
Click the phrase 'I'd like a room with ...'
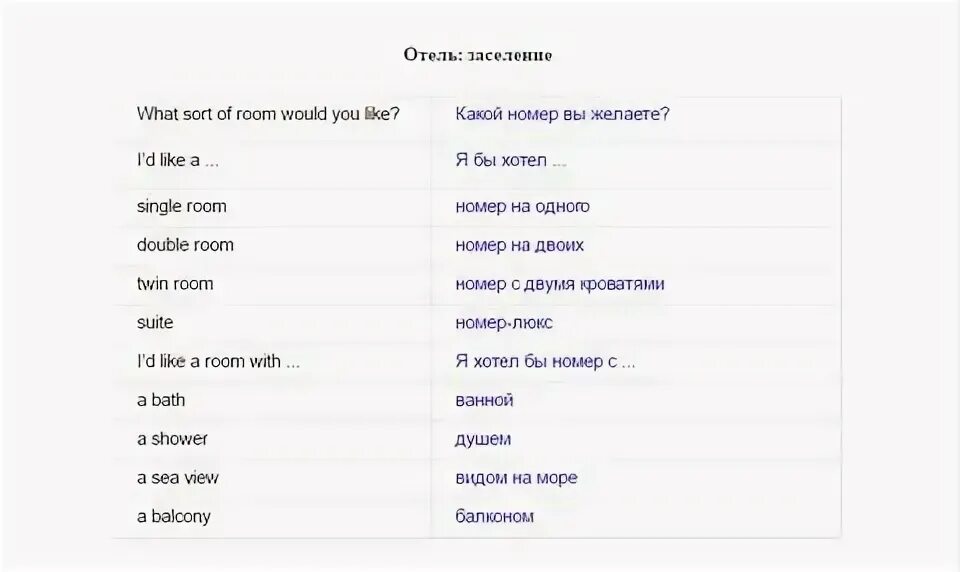[x=218, y=361]
